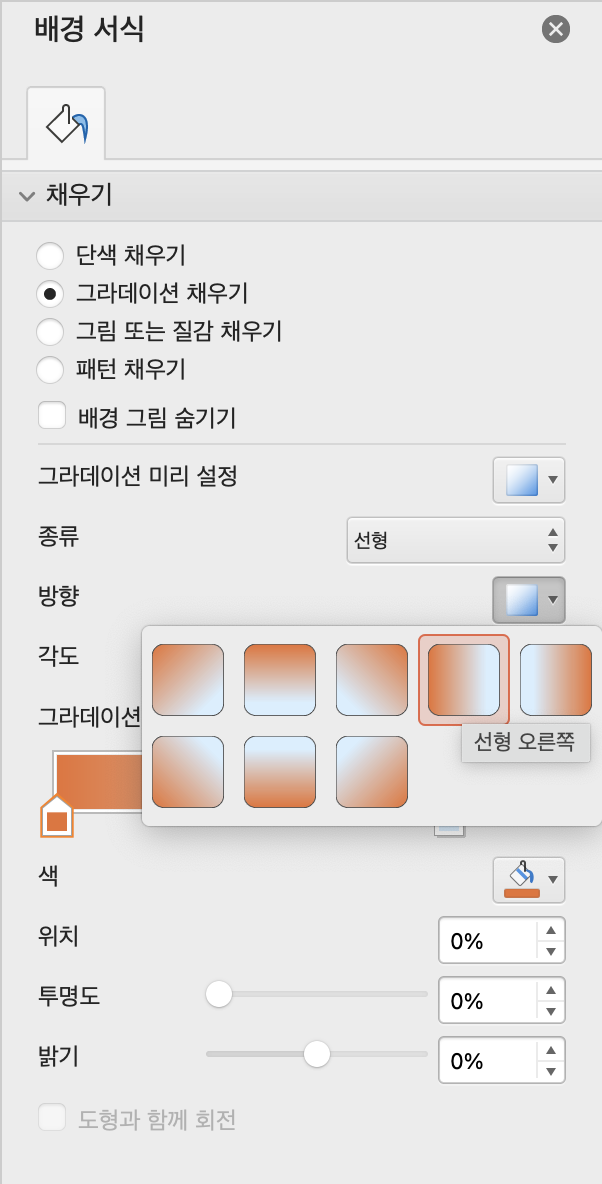Choose the linear left gradient thumbnail in top row
Viewport: 602px width, 1184px height.
coord(556,680)
